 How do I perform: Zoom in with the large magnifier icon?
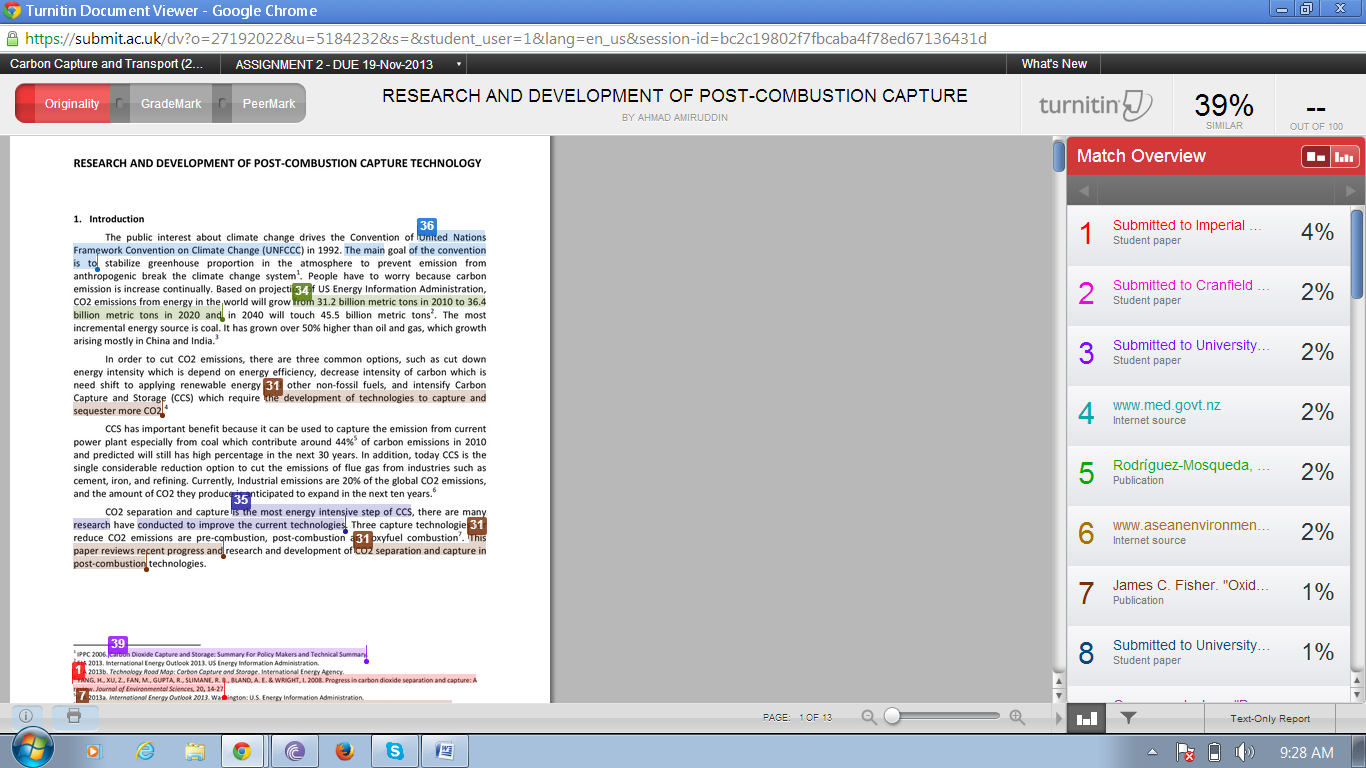point(1017,717)
